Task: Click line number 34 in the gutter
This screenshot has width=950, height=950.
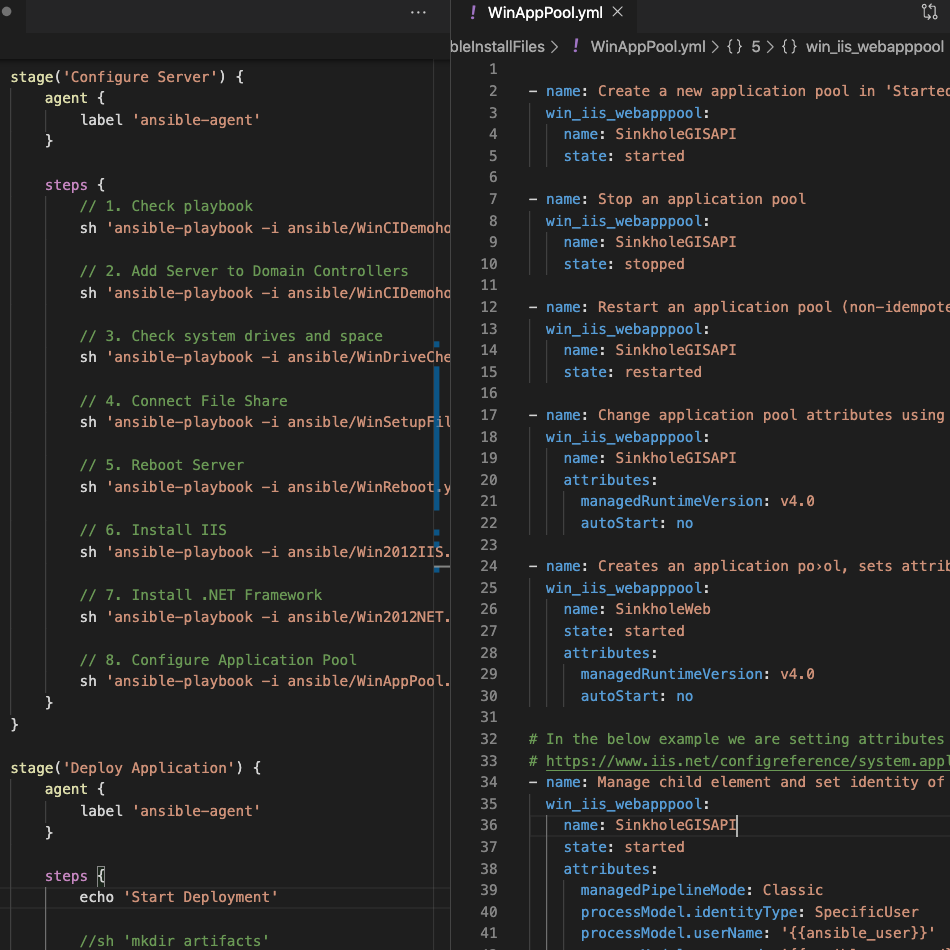Action: 489,782
